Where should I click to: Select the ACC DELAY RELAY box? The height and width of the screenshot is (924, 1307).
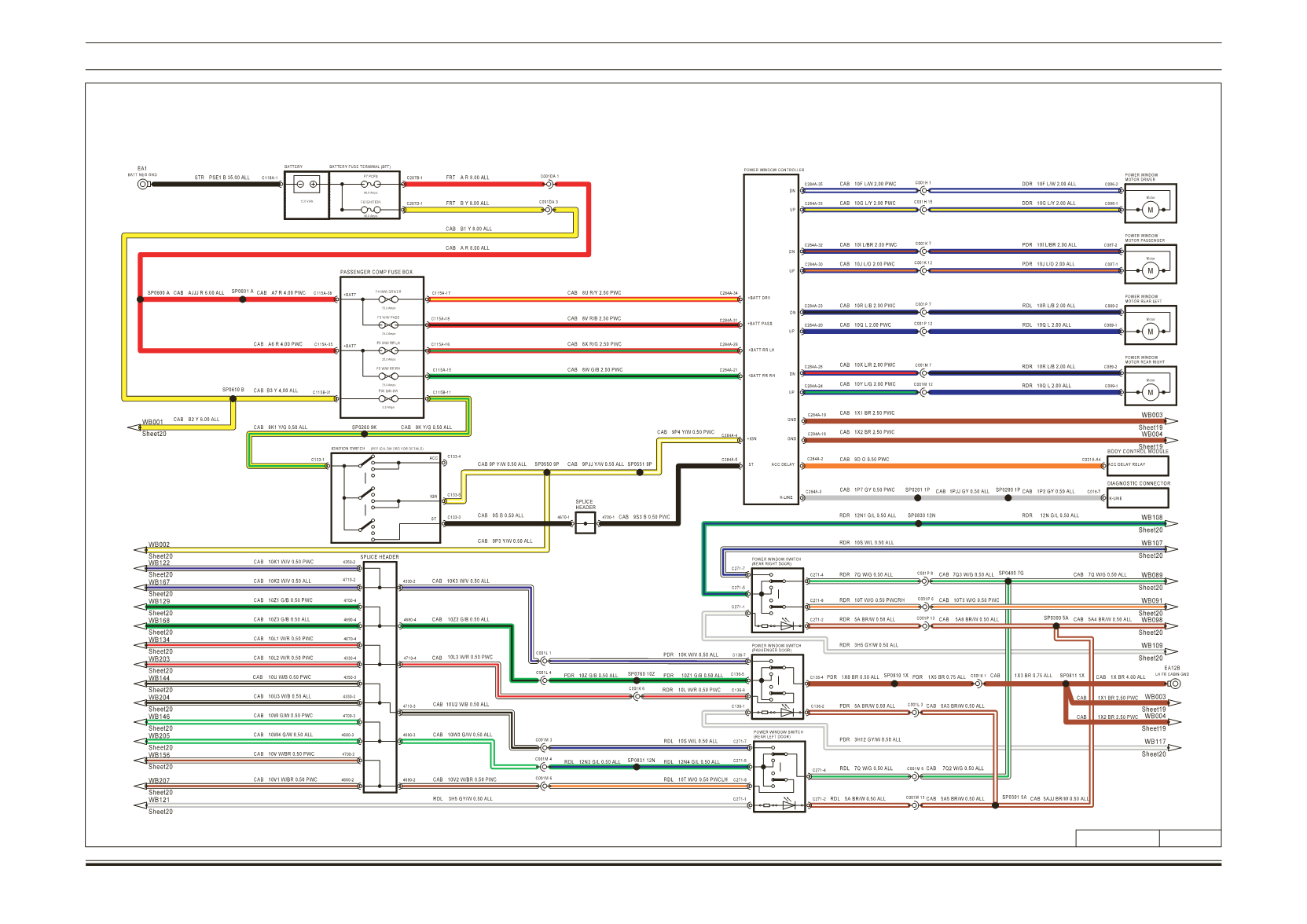coord(1137,465)
